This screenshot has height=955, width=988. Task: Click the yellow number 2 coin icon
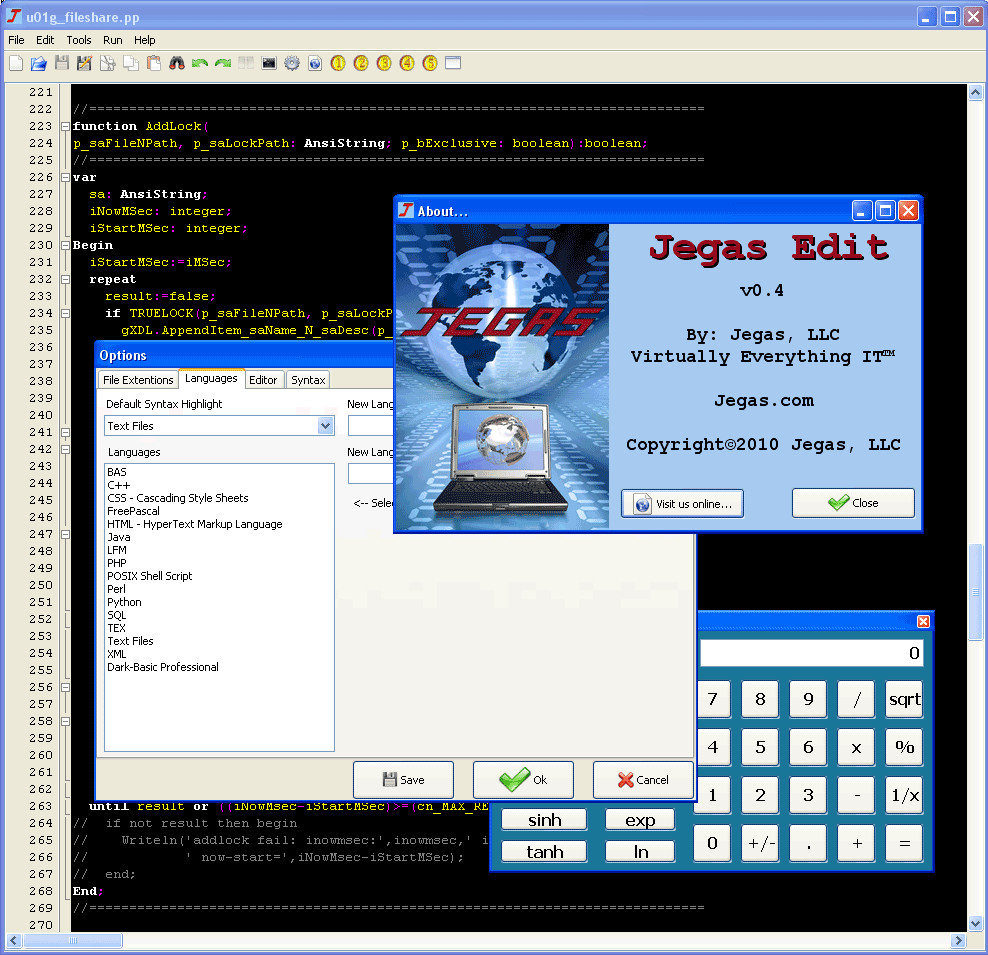click(x=361, y=63)
